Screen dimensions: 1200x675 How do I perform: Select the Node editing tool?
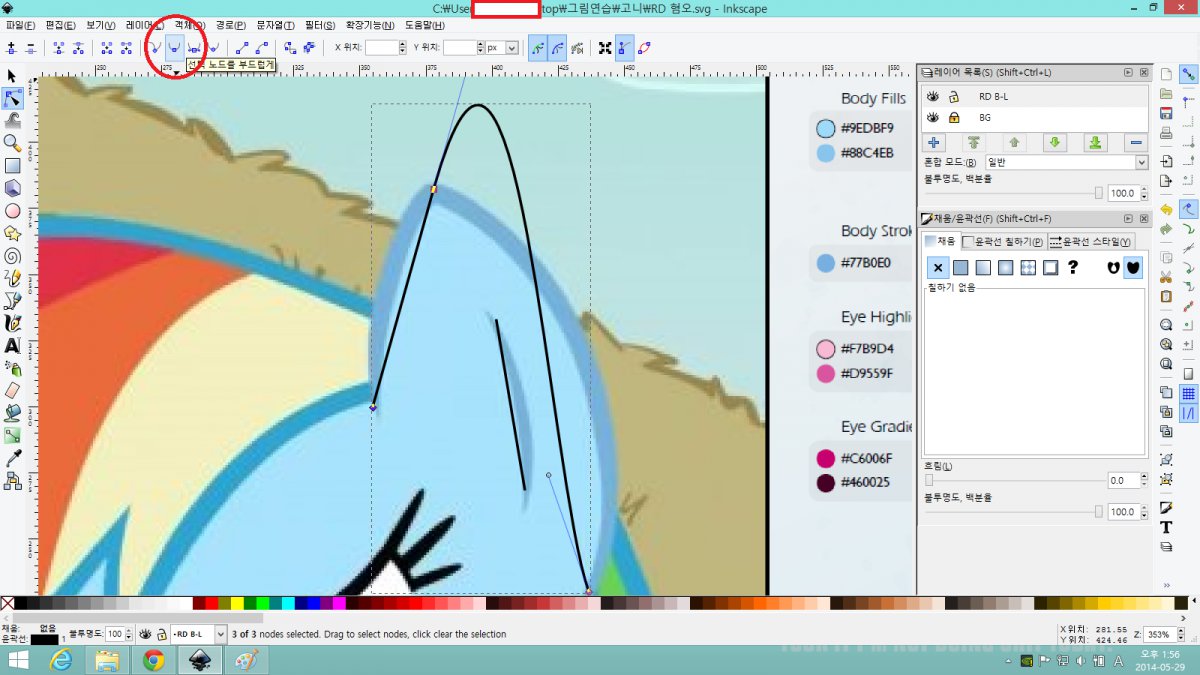tap(13, 98)
